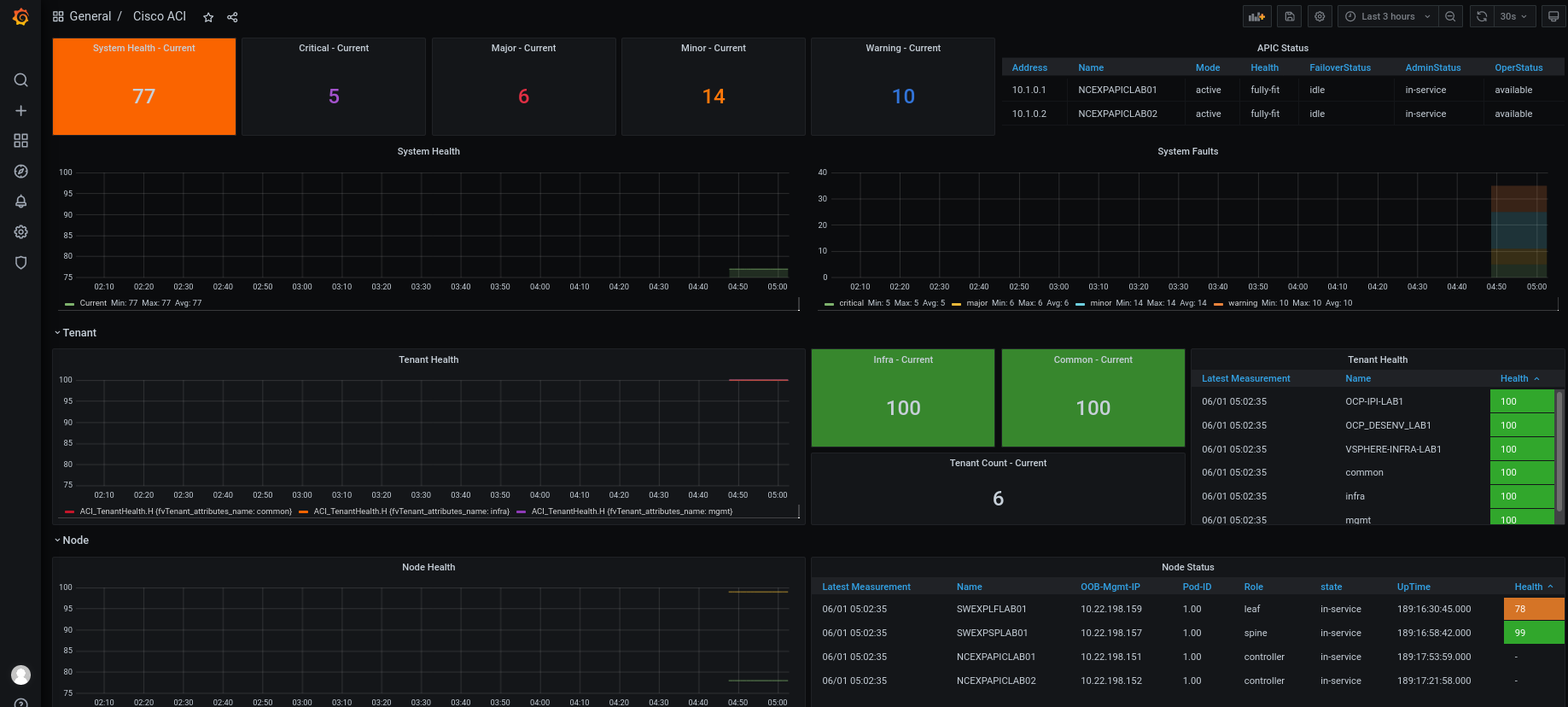The width and height of the screenshot is (1568, 707).
Task: Click the Add panel icon
Action: [x=1256, y=16]
